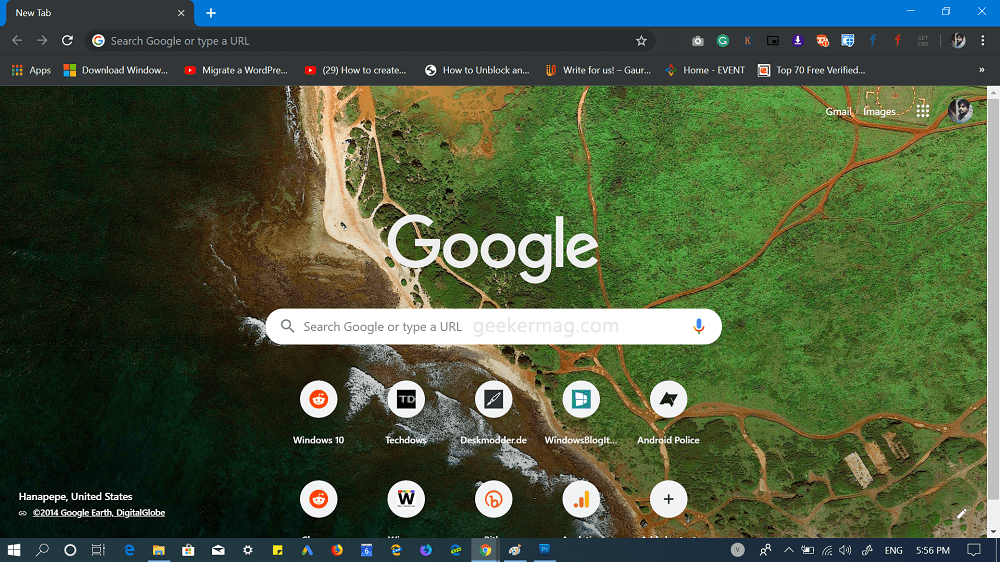
Task: Open Task View in the taskbar
Action: pos(98,550)
